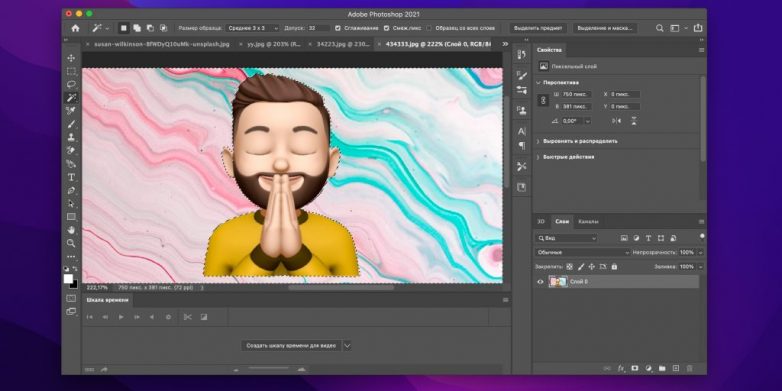Choose Subtract from Selection mode icon
Image resolution: width=782 pixels, height=391 pixels.
pos(150,28)
